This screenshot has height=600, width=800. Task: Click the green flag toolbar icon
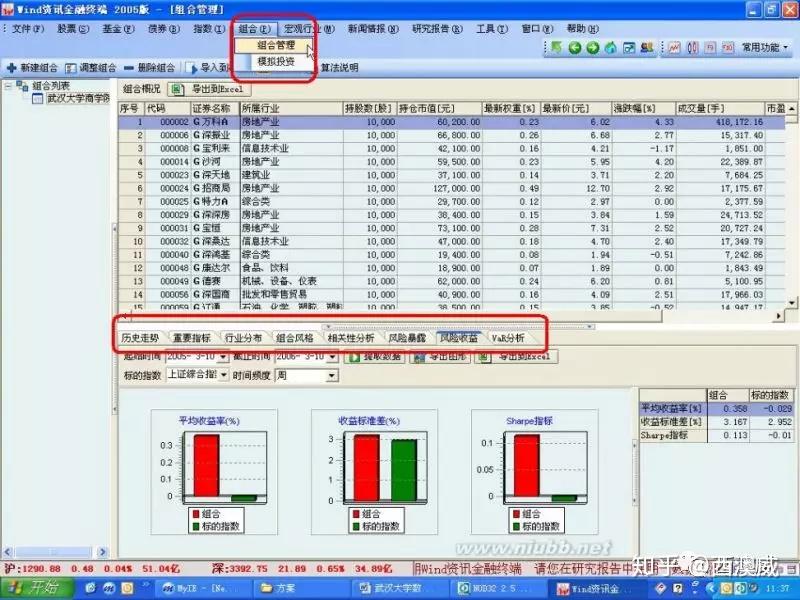(557, 47)
